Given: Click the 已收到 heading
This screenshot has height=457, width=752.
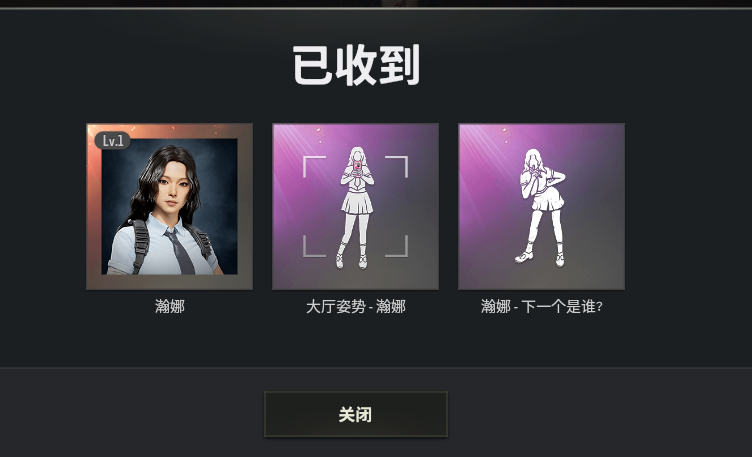Looking at the screenshot, I should coord(356,65).
